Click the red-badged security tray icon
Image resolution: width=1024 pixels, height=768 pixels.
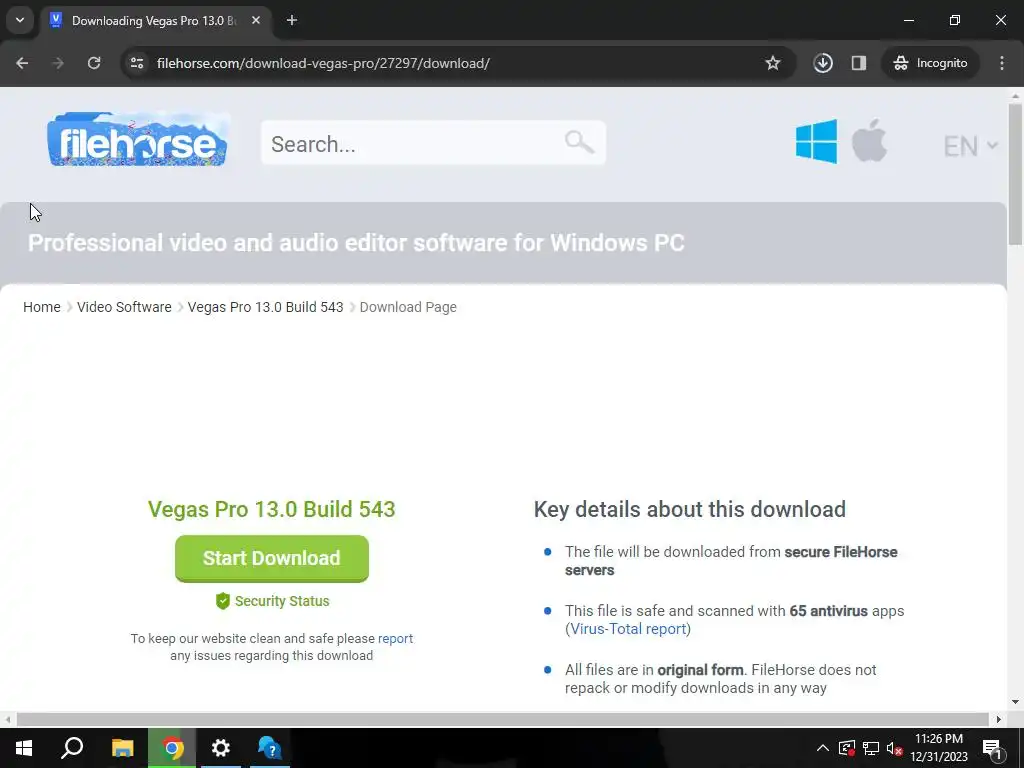tap(847, 748)
